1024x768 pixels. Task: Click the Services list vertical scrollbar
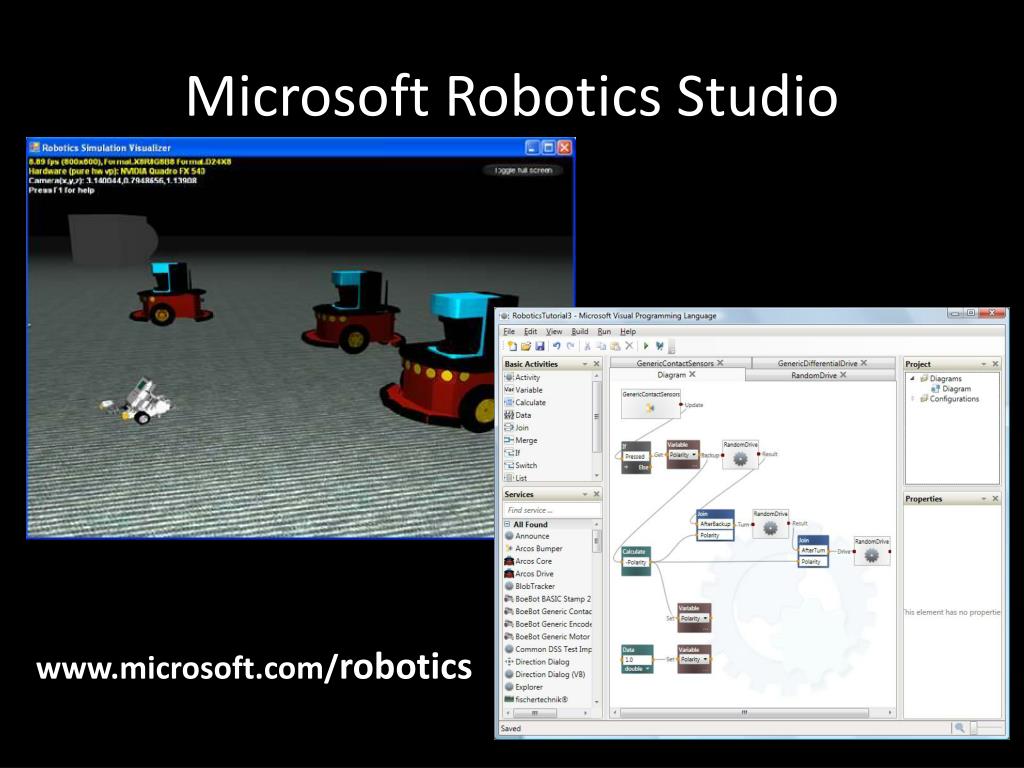pos(596,541)
